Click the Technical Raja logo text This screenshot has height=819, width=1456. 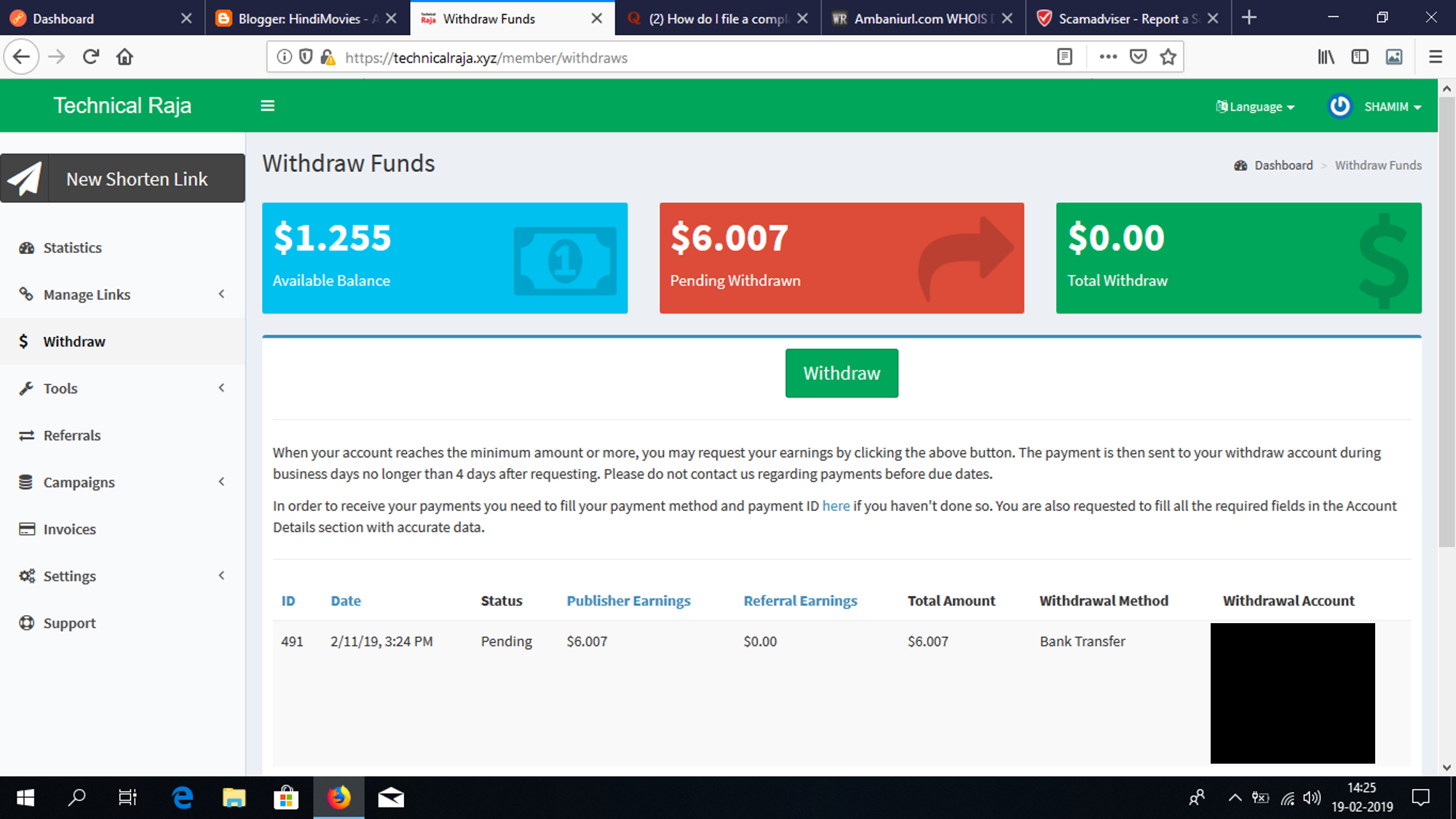[x=122, y=106]
